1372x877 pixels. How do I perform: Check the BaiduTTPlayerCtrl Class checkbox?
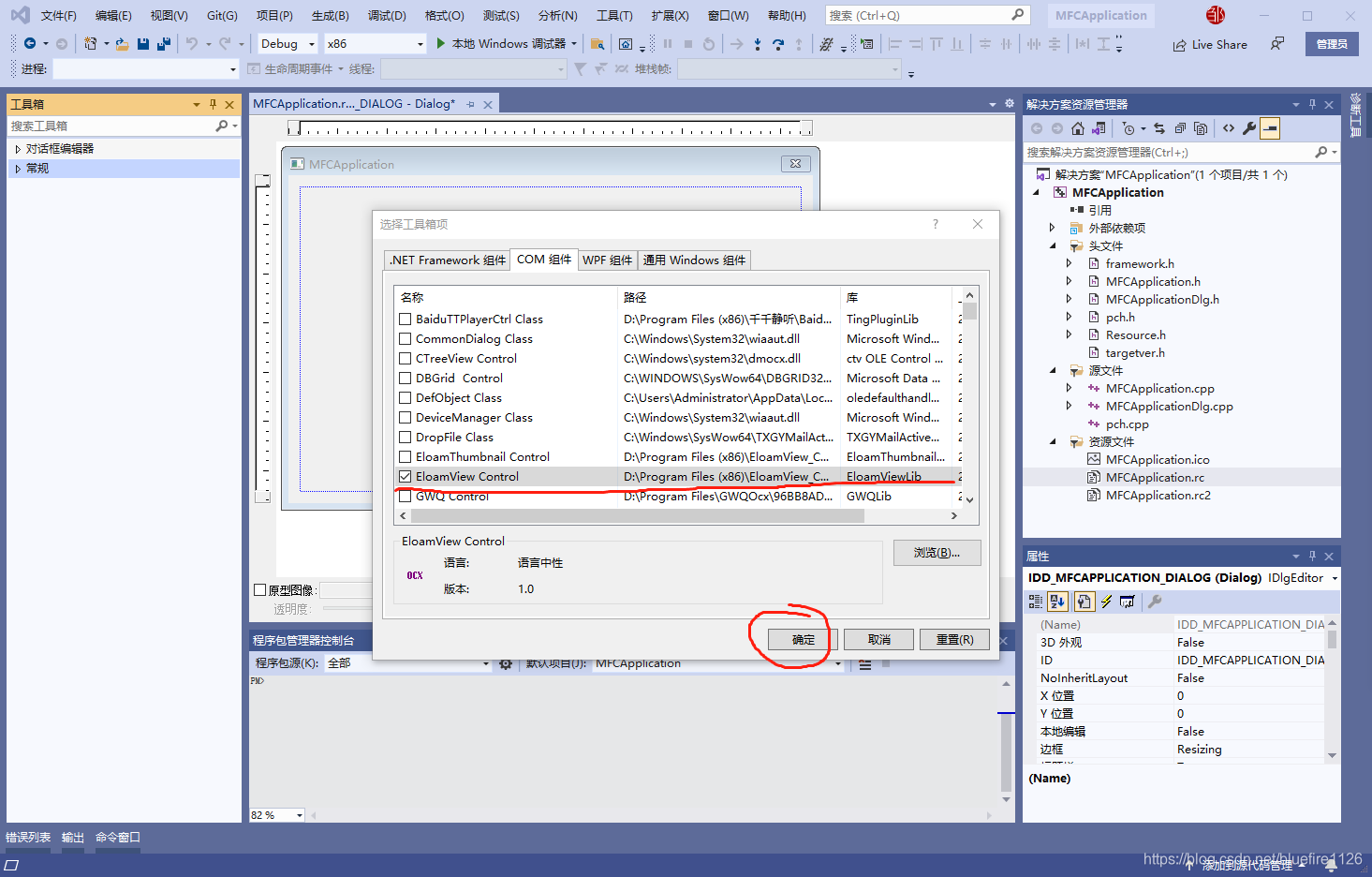click(406, 319)
